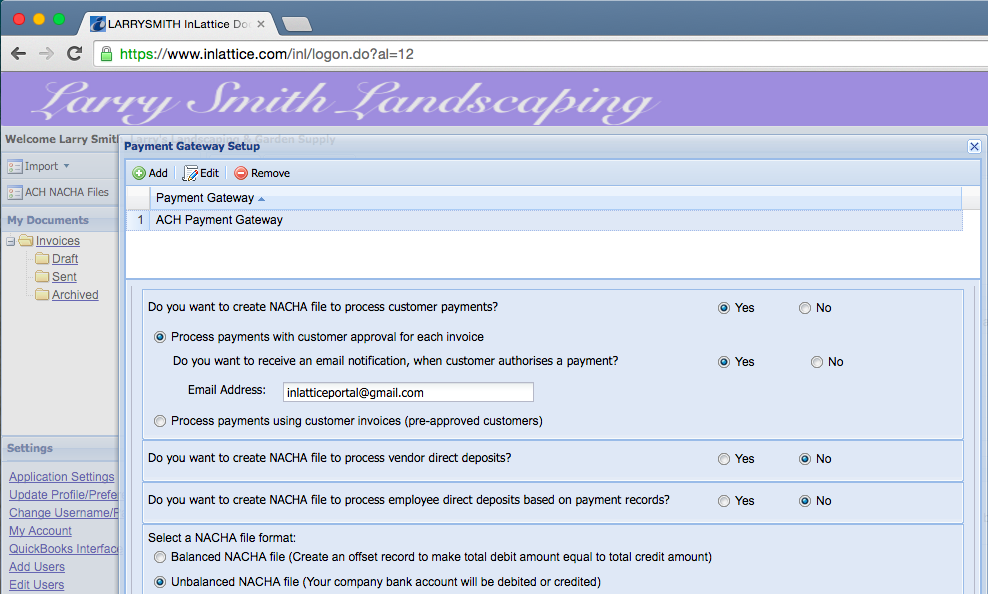
Task: Click the browser back arrow
Action: click(19, 54)
